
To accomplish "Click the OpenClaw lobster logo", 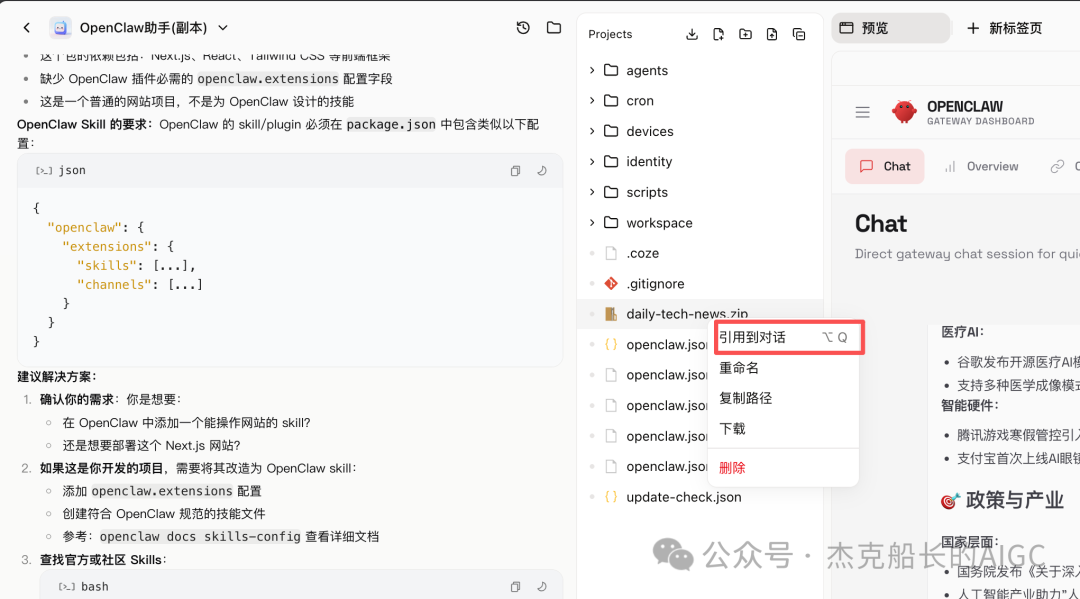I will [x=904, y=112].
